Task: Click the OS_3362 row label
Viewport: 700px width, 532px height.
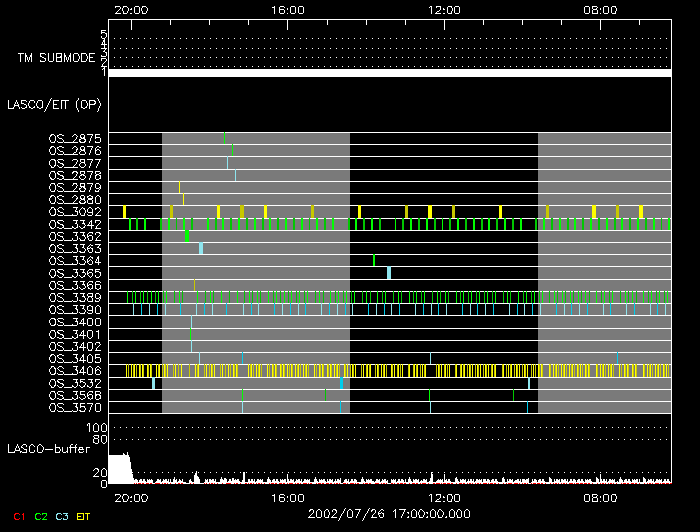Action: [x=75, y=237]
